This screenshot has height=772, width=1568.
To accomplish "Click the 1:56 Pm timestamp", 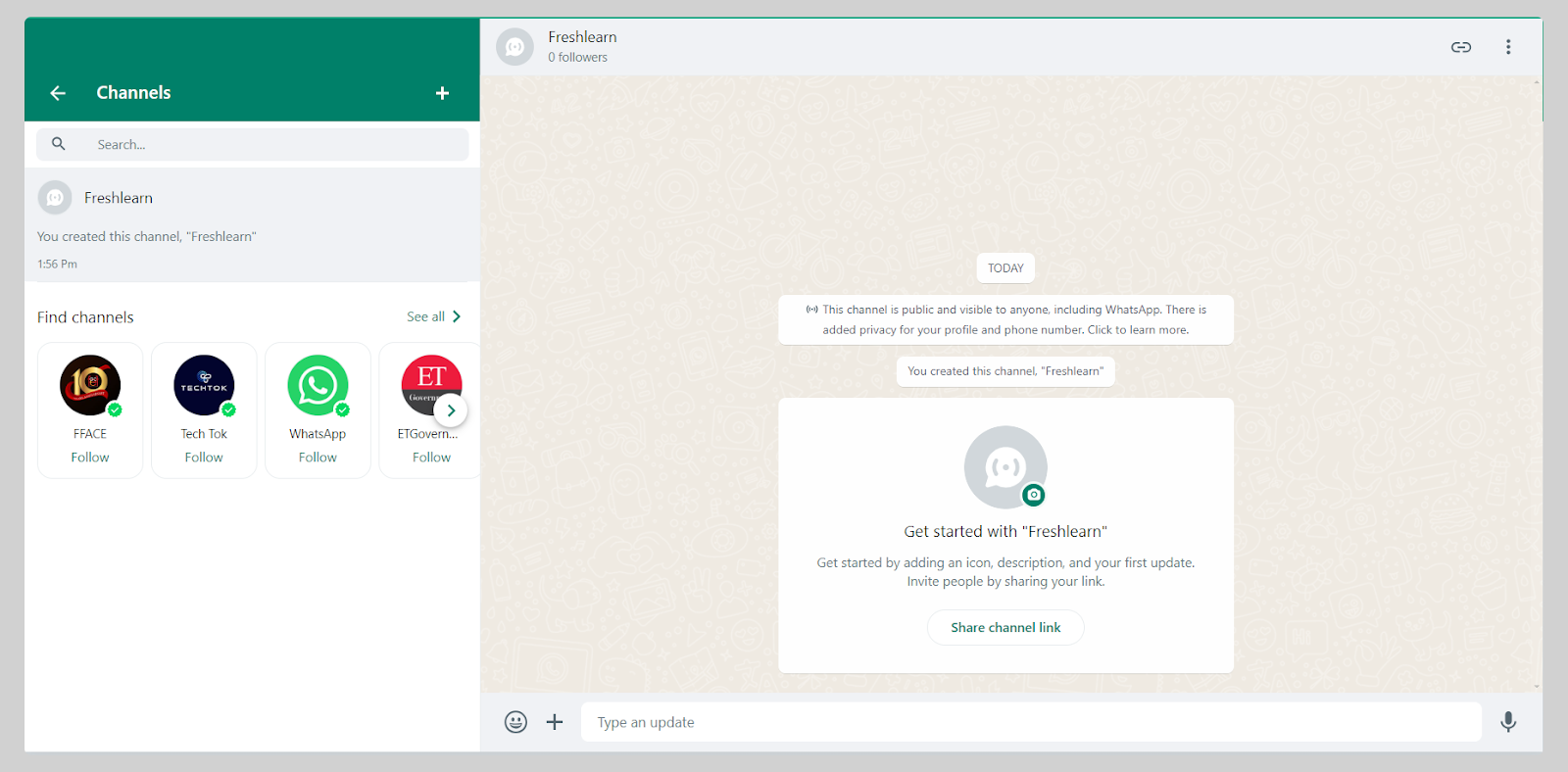I will click(x=57, y=265).
